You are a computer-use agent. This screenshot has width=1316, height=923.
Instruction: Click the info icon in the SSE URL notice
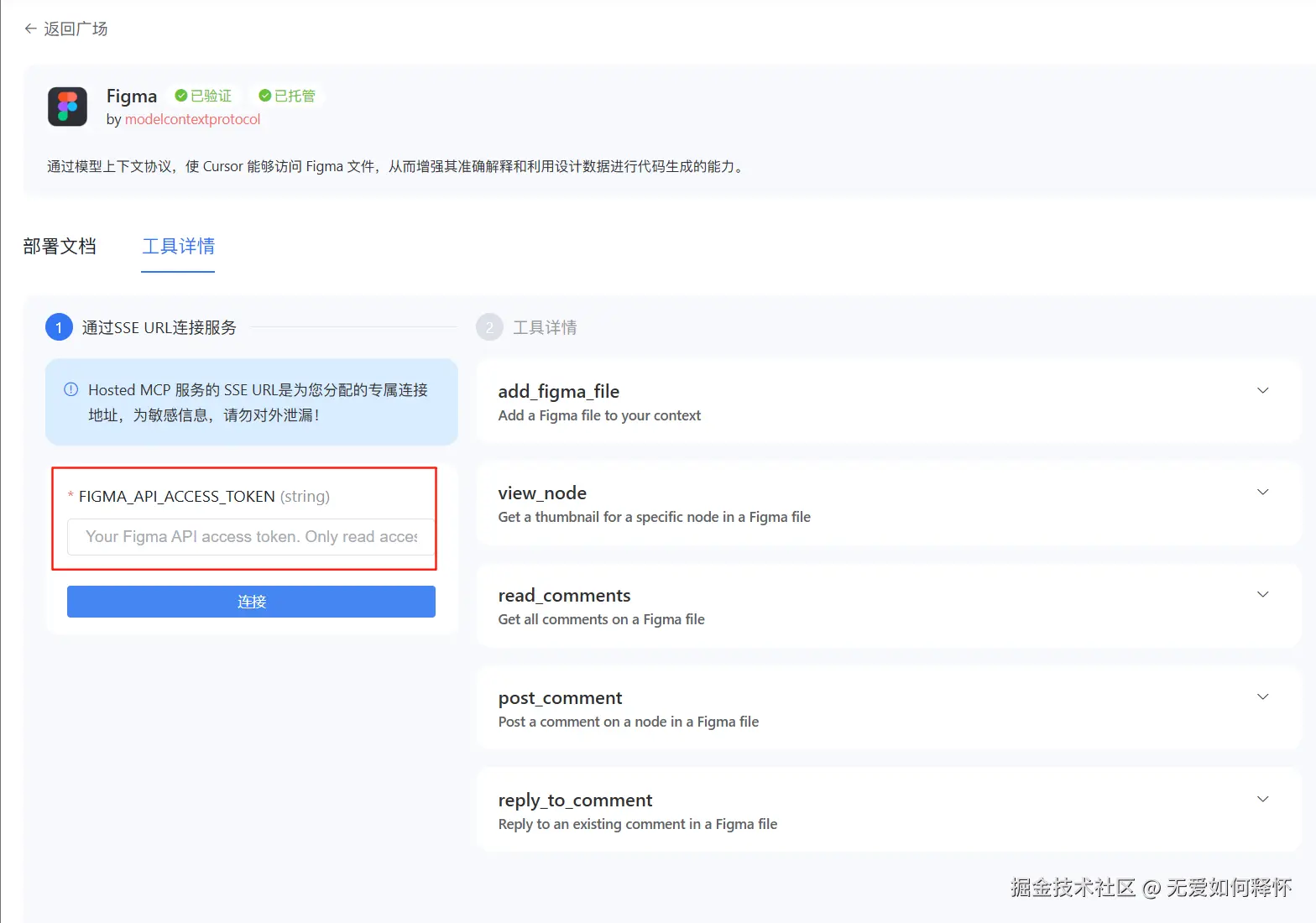[71, 389]
